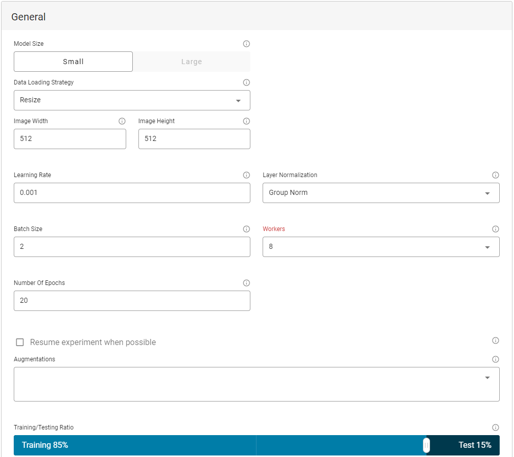
Task: Open the Workers dropdown showing 8
Action: click(x=381, y=247)
